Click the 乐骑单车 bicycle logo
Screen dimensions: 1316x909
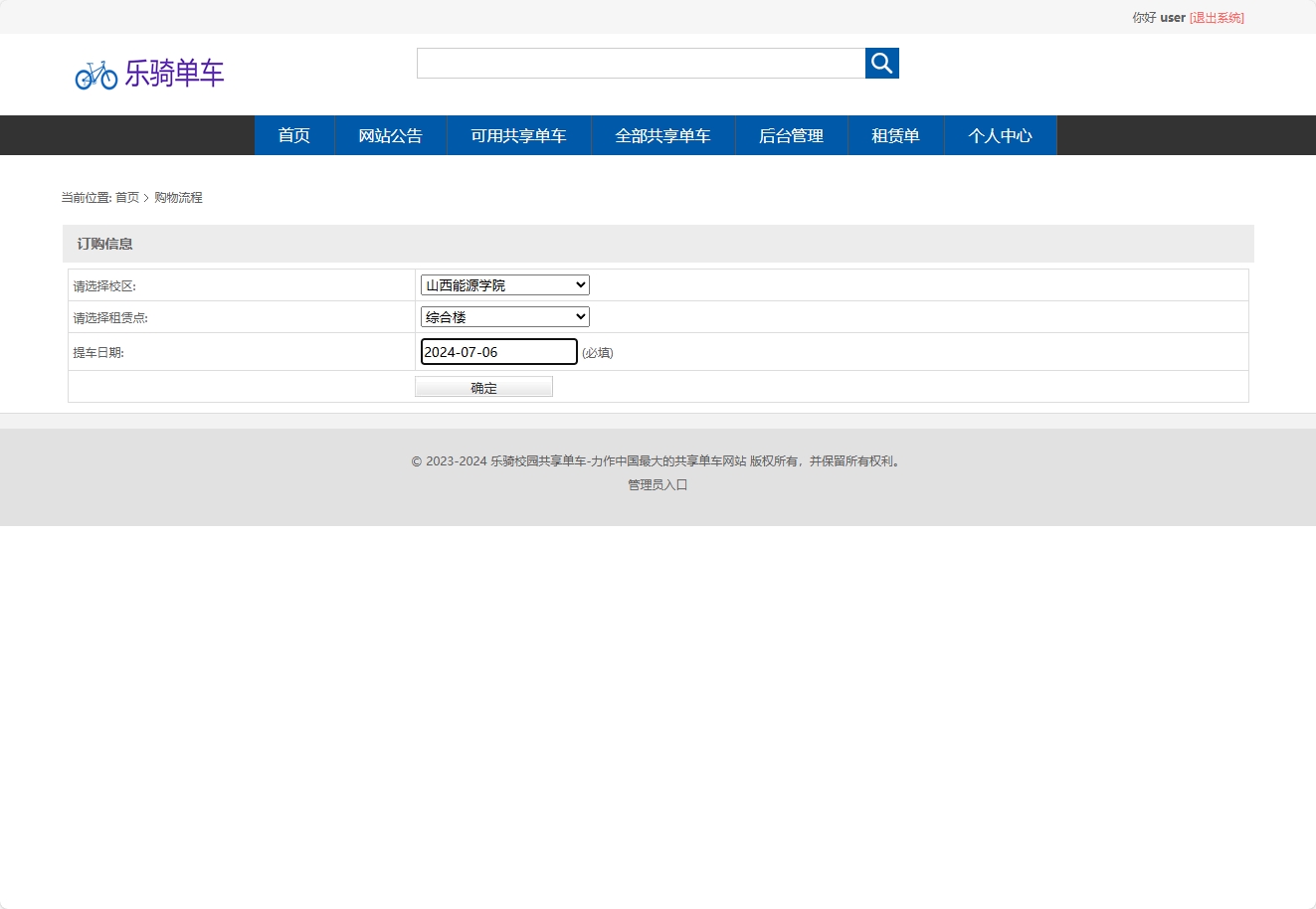[149, 74]
